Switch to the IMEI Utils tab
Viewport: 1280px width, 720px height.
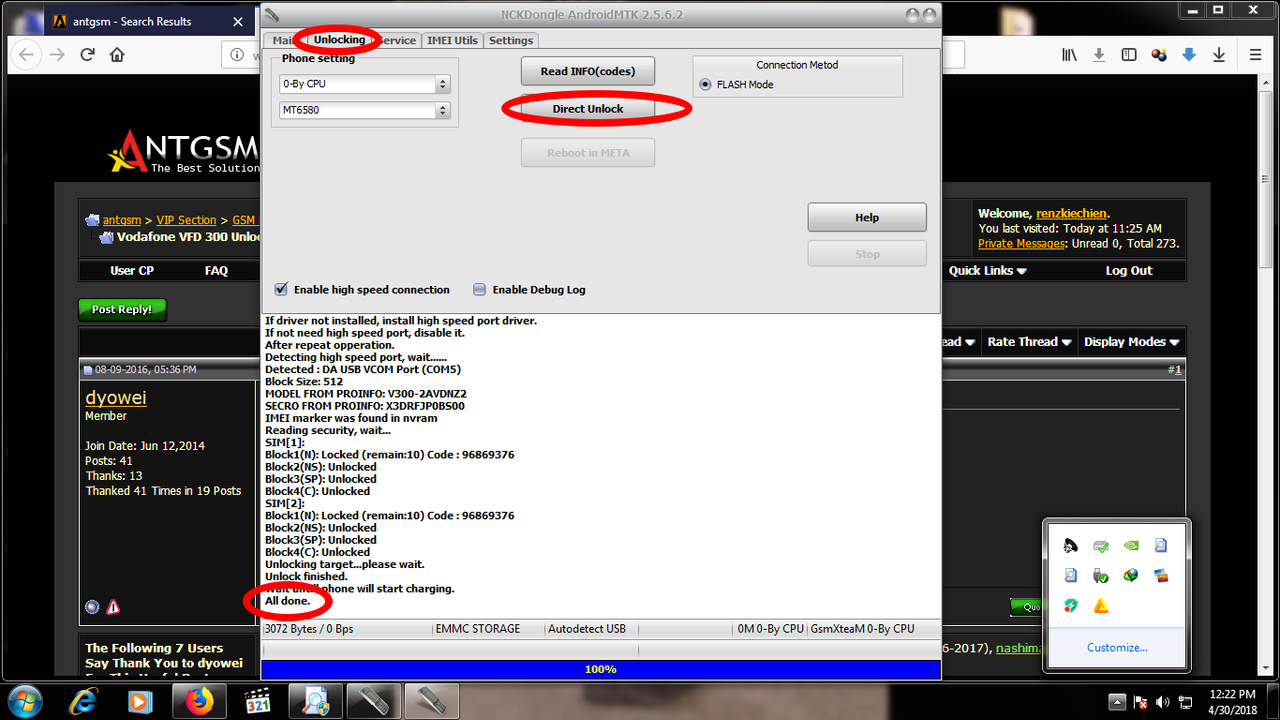[452, 40]
